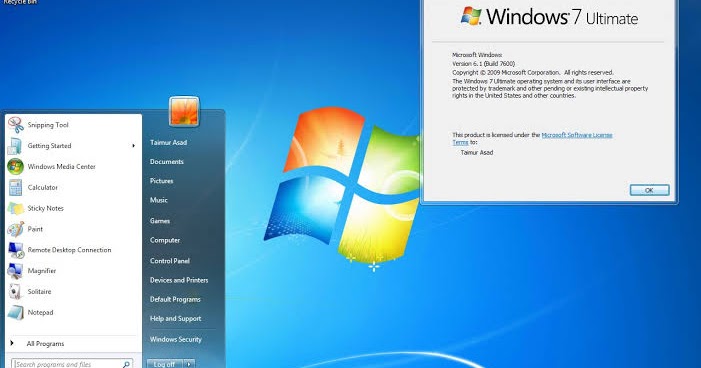701x368 pixels.
Task: Expand the Getting Started submenu arrow
Action: coord(133,146)
